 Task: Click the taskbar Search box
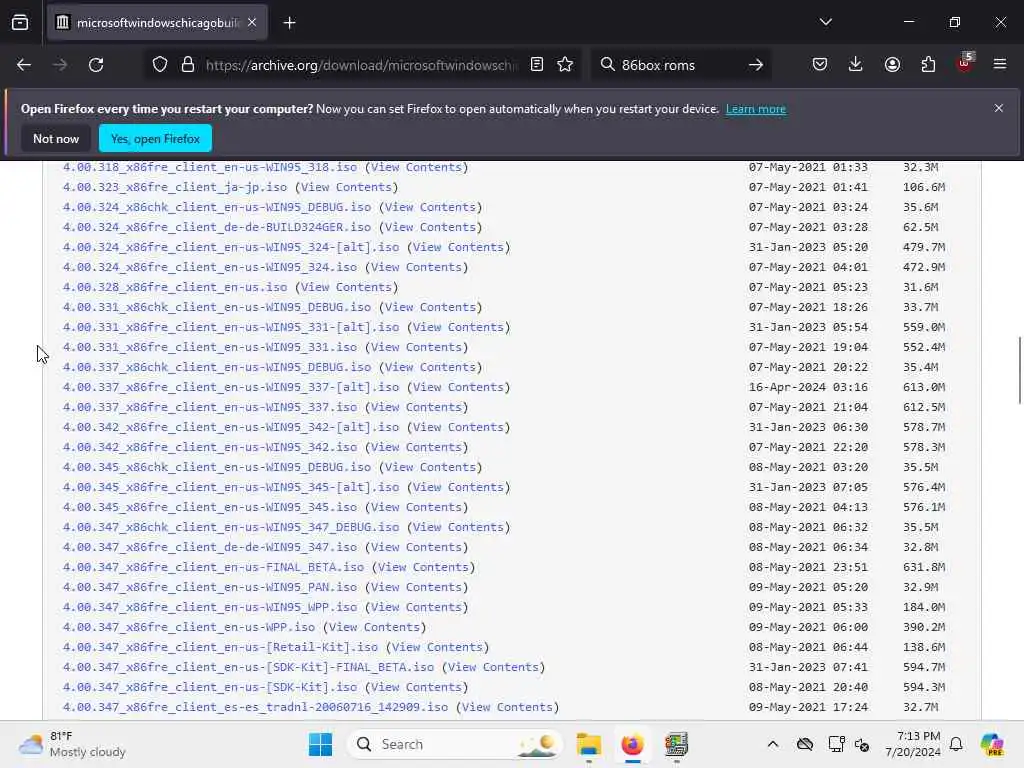(455, 744)
